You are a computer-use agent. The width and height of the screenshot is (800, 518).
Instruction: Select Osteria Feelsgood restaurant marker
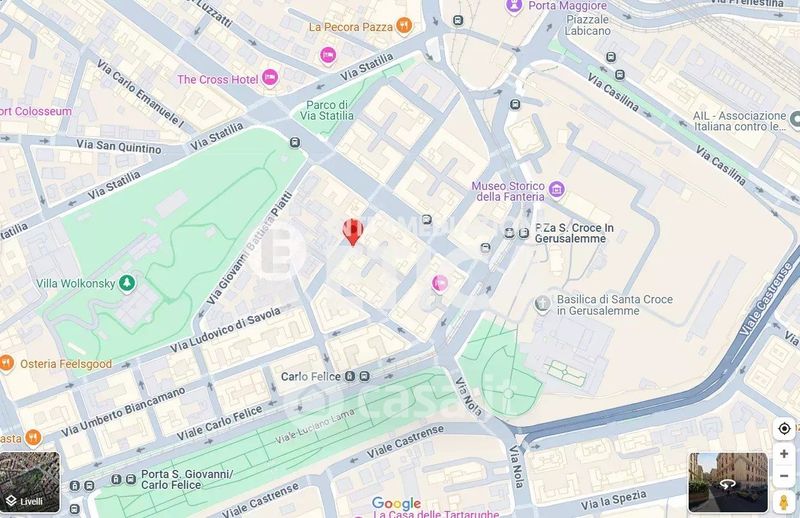point(6,363)
